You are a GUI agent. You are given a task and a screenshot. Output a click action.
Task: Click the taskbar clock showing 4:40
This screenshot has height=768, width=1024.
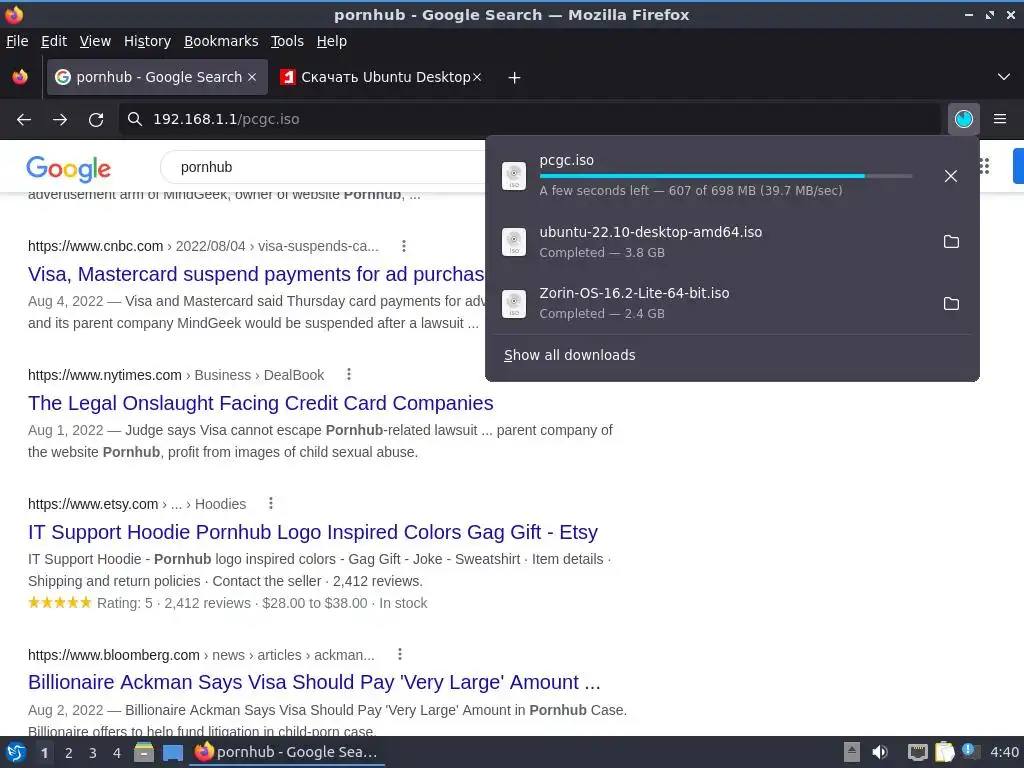(x=1004, y=752)
